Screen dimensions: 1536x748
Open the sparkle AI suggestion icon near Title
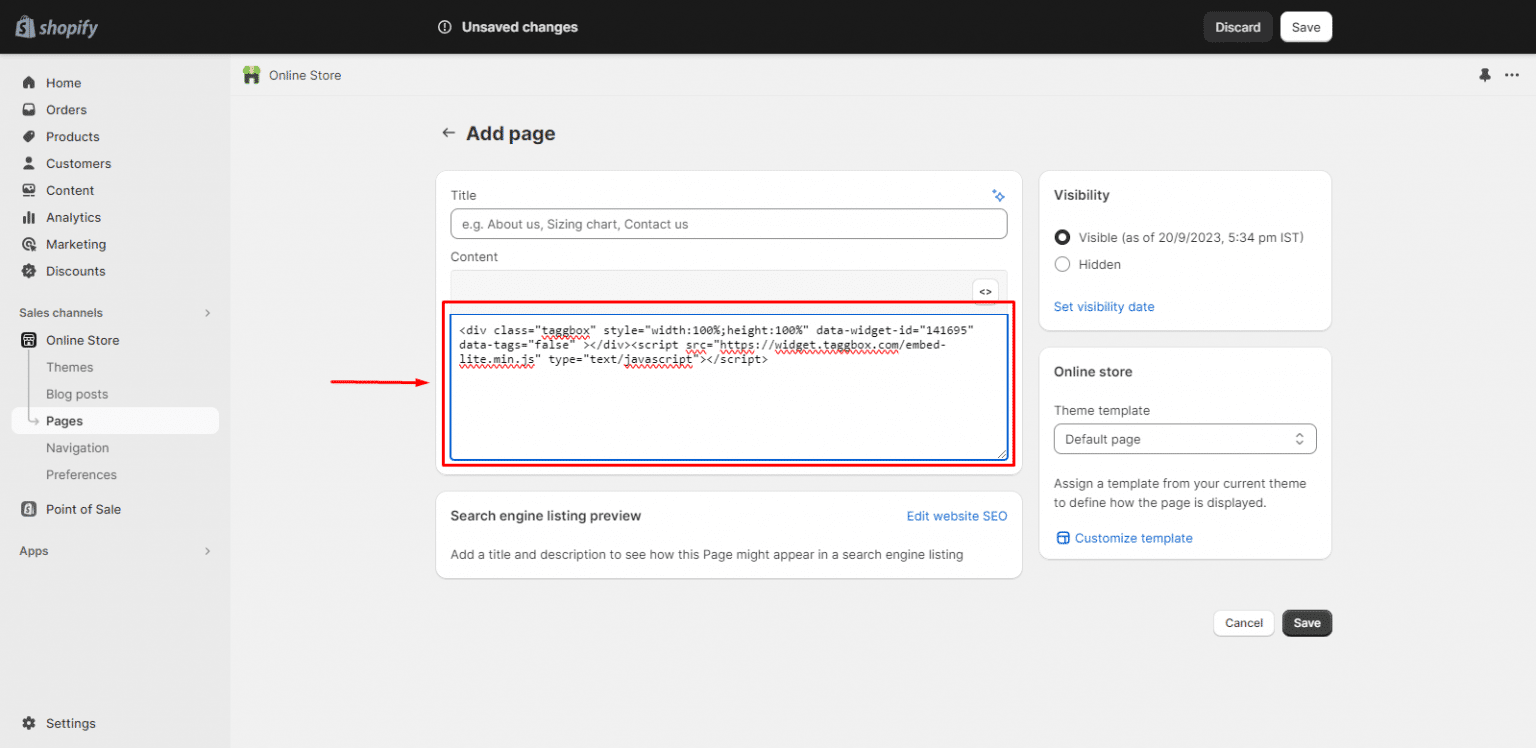pos(998,195)
